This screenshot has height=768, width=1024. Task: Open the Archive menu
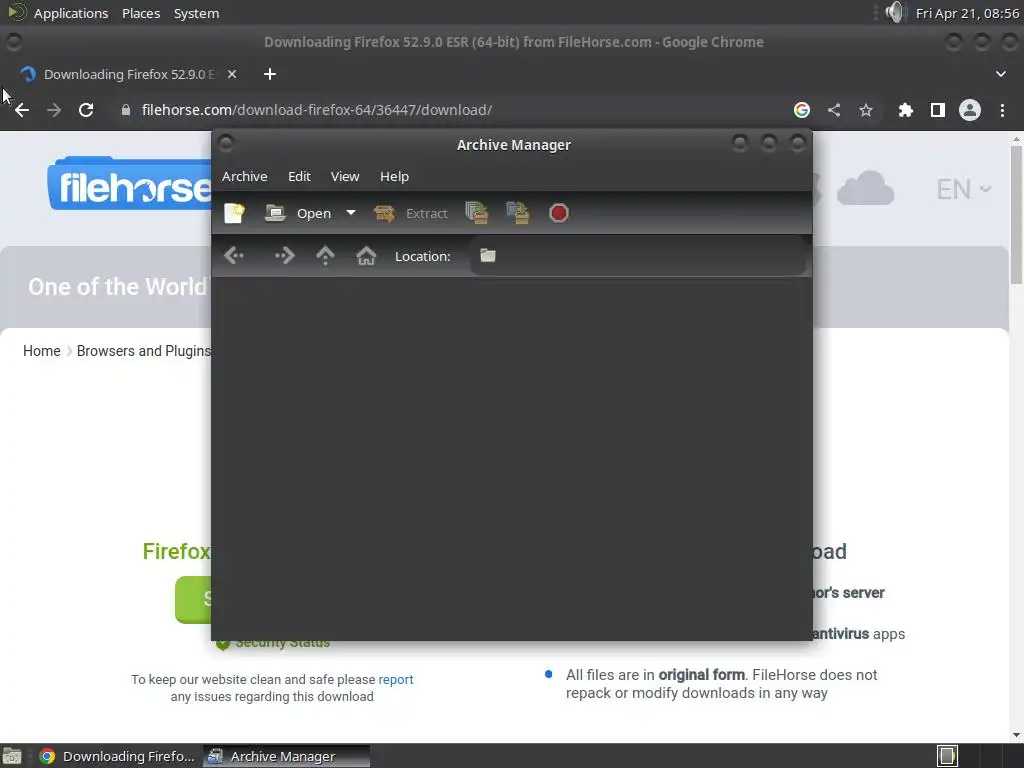(x=244, y=176)
